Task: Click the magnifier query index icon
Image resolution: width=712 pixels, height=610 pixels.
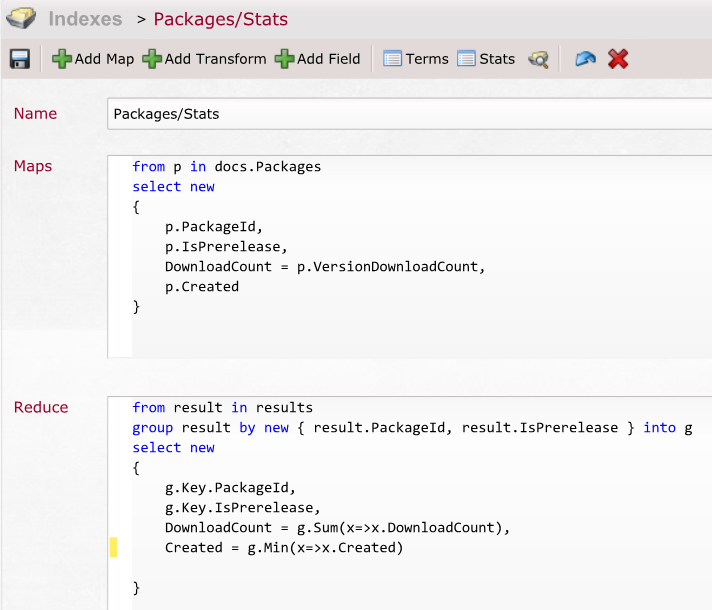Action: [539, 59]
